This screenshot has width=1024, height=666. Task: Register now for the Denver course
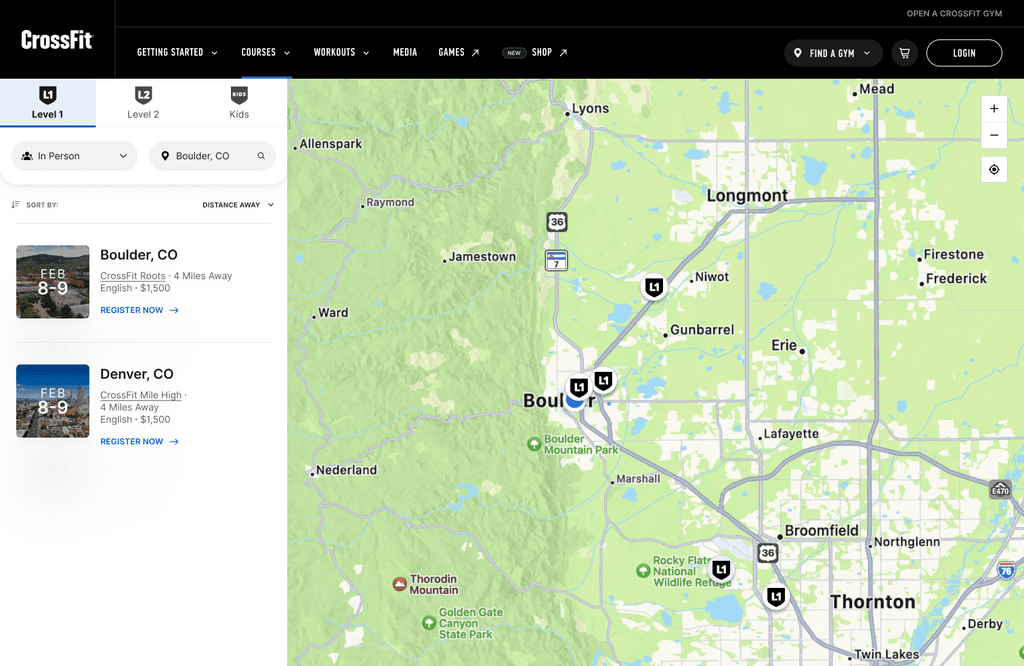(x=139, y=441)
